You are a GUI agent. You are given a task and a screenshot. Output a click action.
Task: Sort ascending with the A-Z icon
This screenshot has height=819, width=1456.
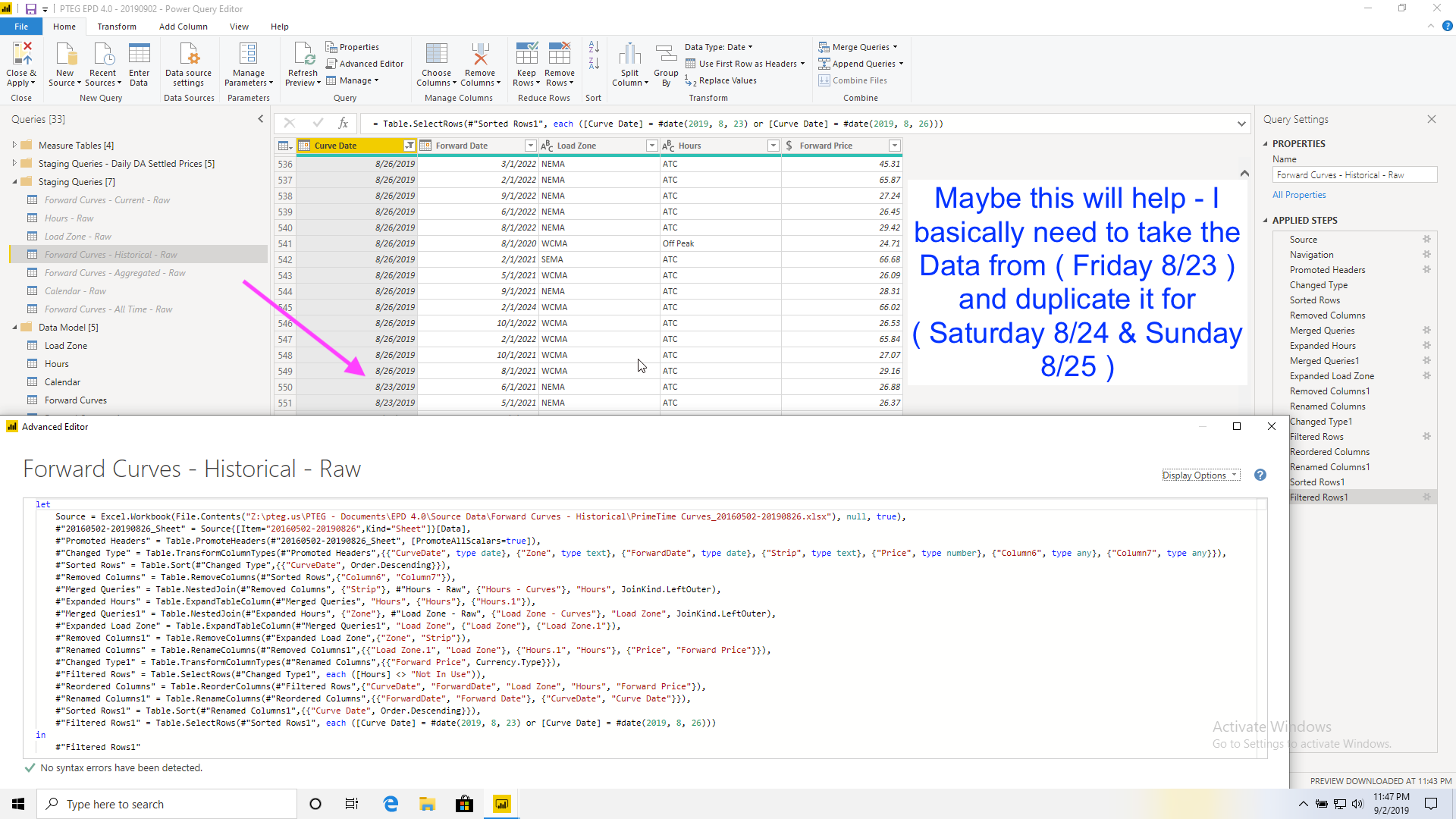click(x=594, y=47)
